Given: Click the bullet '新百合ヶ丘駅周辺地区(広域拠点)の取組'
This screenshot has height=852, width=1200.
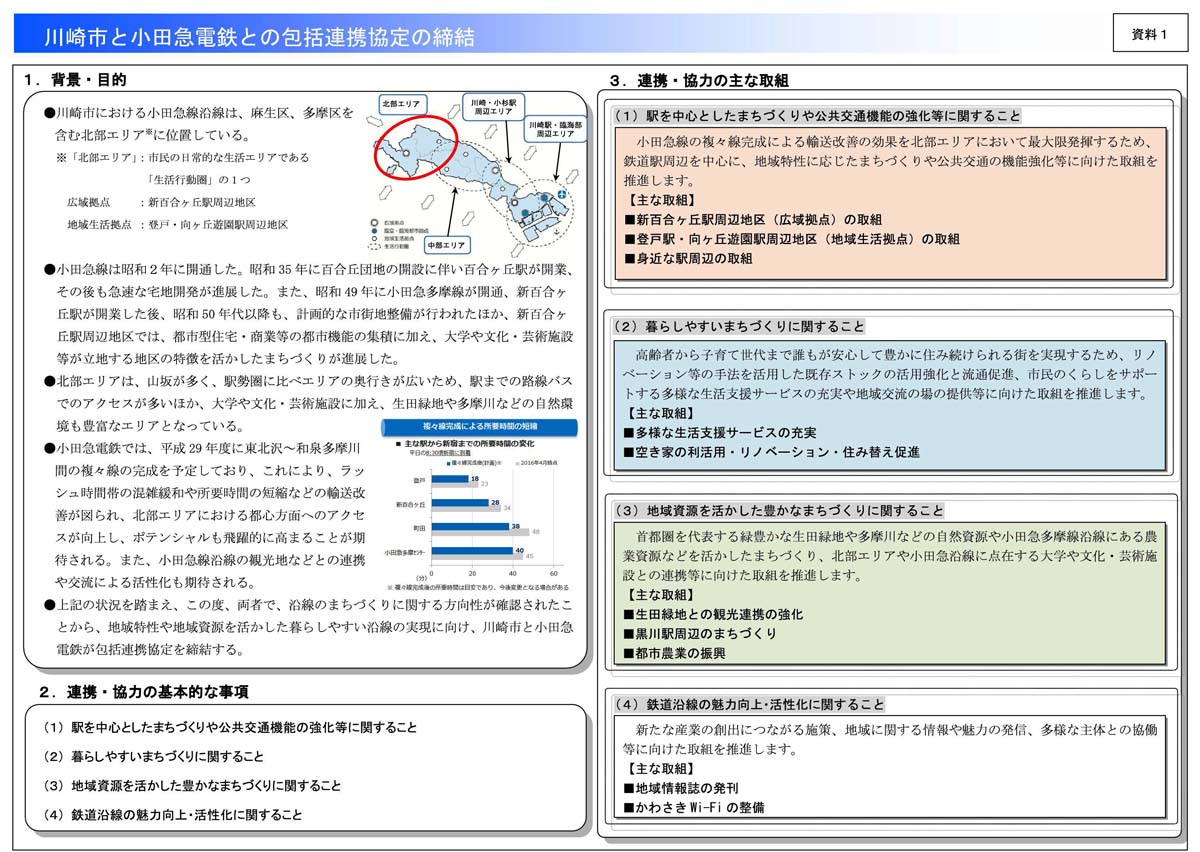Looking at the screenshot, I should point(753,219).
